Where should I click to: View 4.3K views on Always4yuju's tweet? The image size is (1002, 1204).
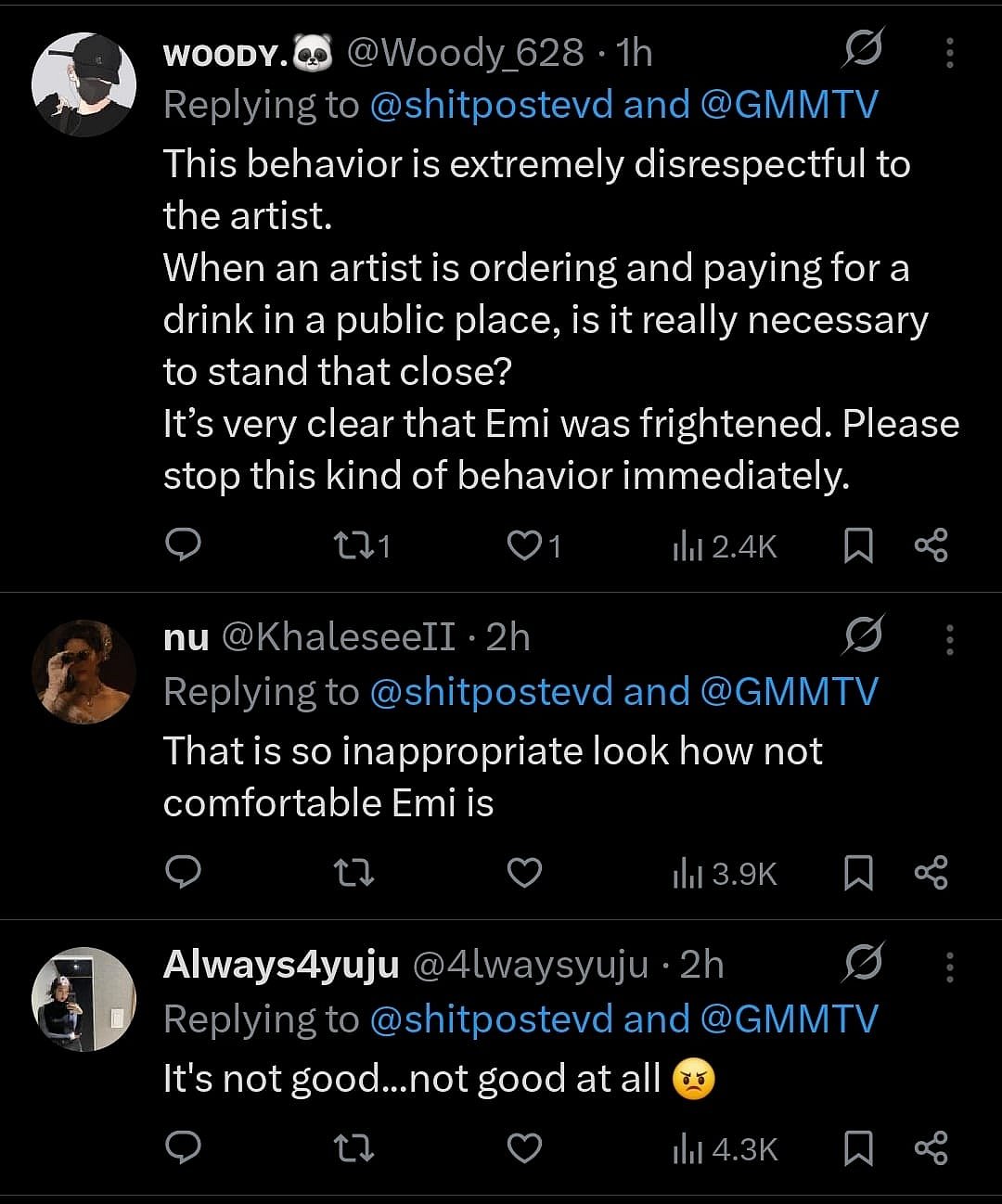tap(725, 1150)
